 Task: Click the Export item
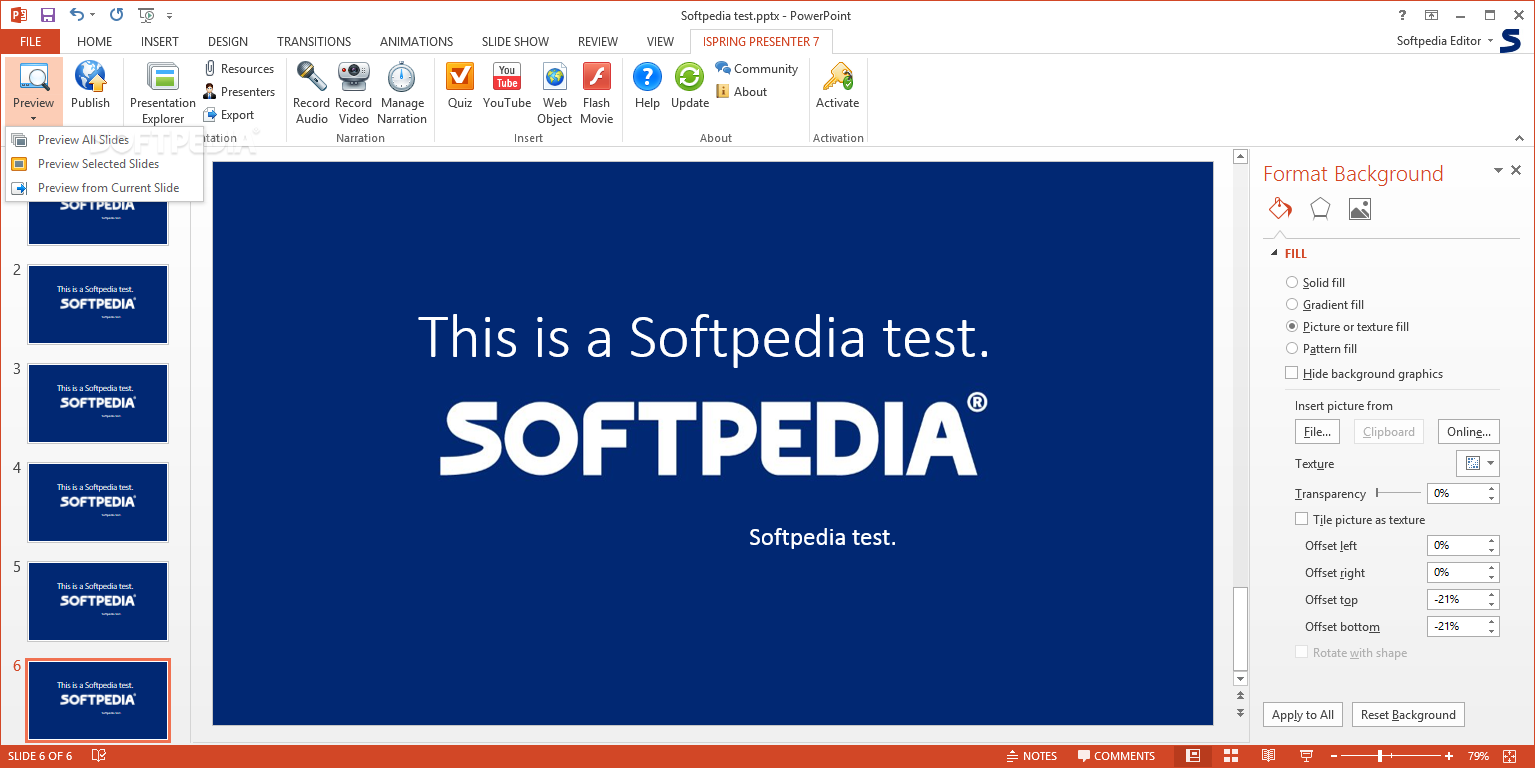pyautogui.click(x=229, y=115)
